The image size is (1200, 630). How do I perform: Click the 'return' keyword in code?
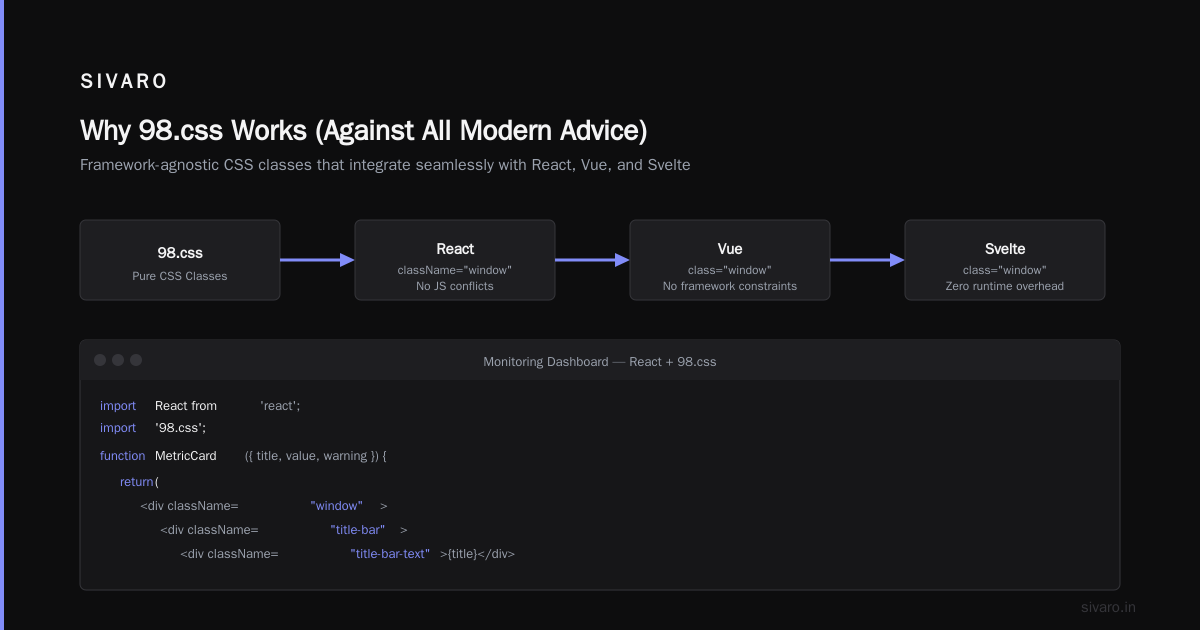click(x=137, y=482)
